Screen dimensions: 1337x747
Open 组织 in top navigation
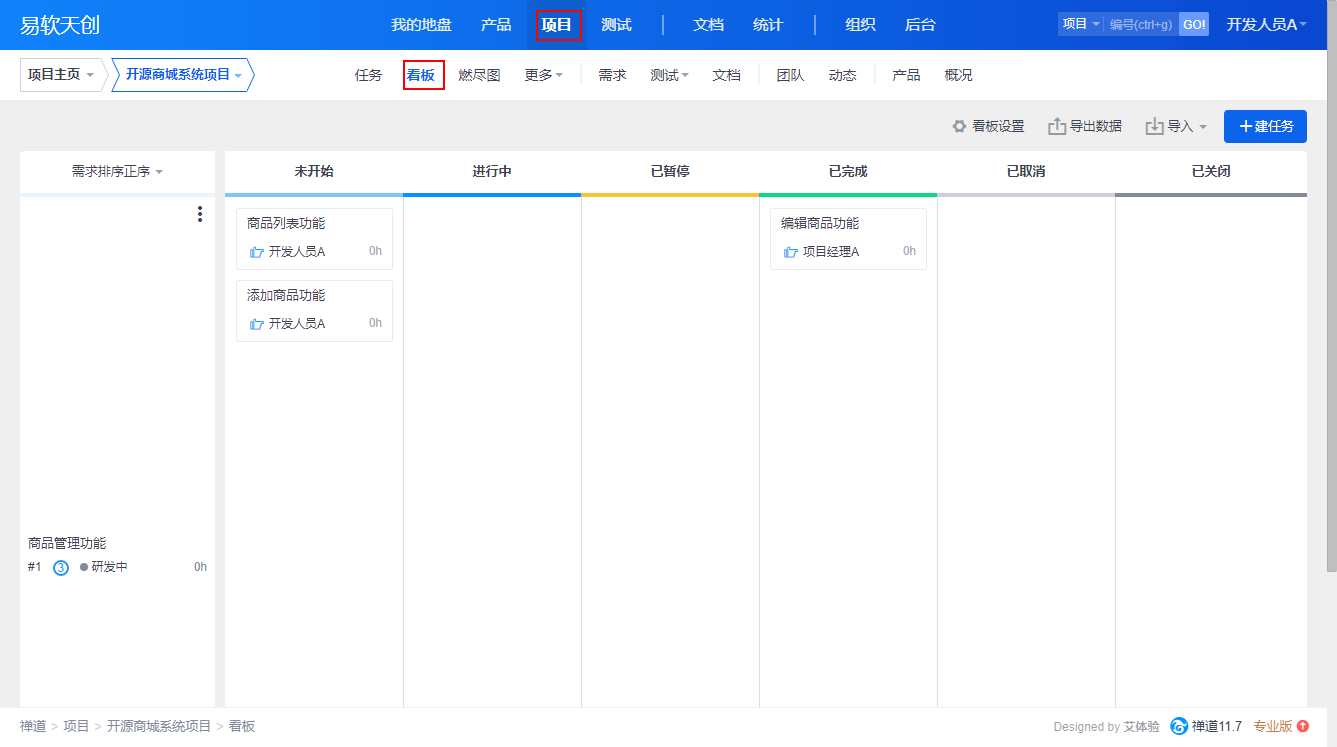click(x=860, y=24)
